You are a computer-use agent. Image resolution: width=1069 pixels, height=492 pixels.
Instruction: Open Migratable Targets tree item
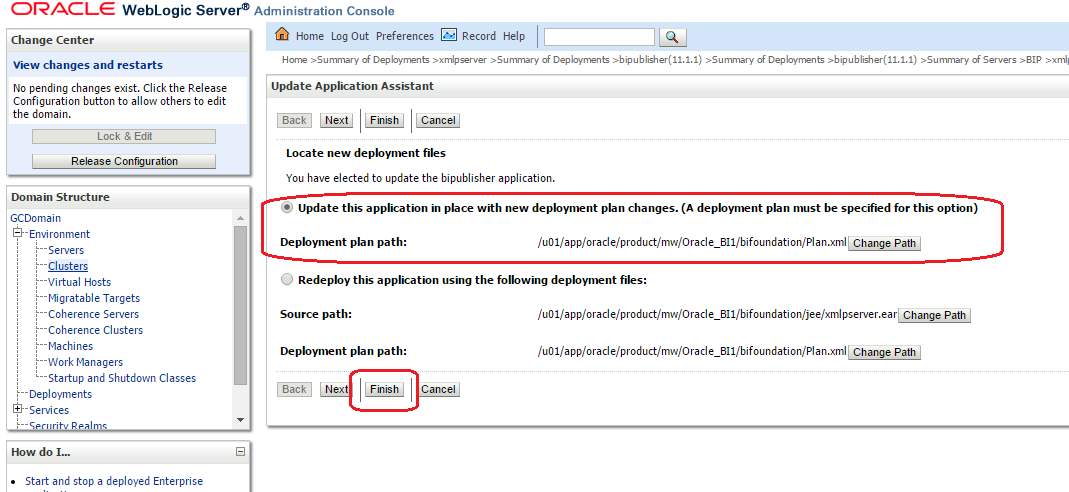(x=94, y=298)
